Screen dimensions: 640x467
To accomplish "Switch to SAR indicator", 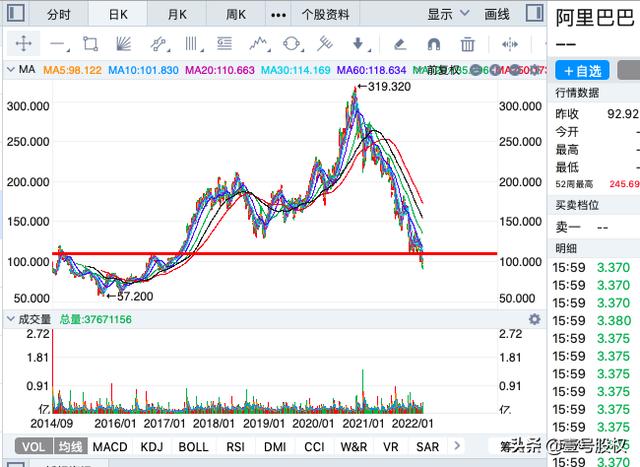I will click(x=427, y=447).
